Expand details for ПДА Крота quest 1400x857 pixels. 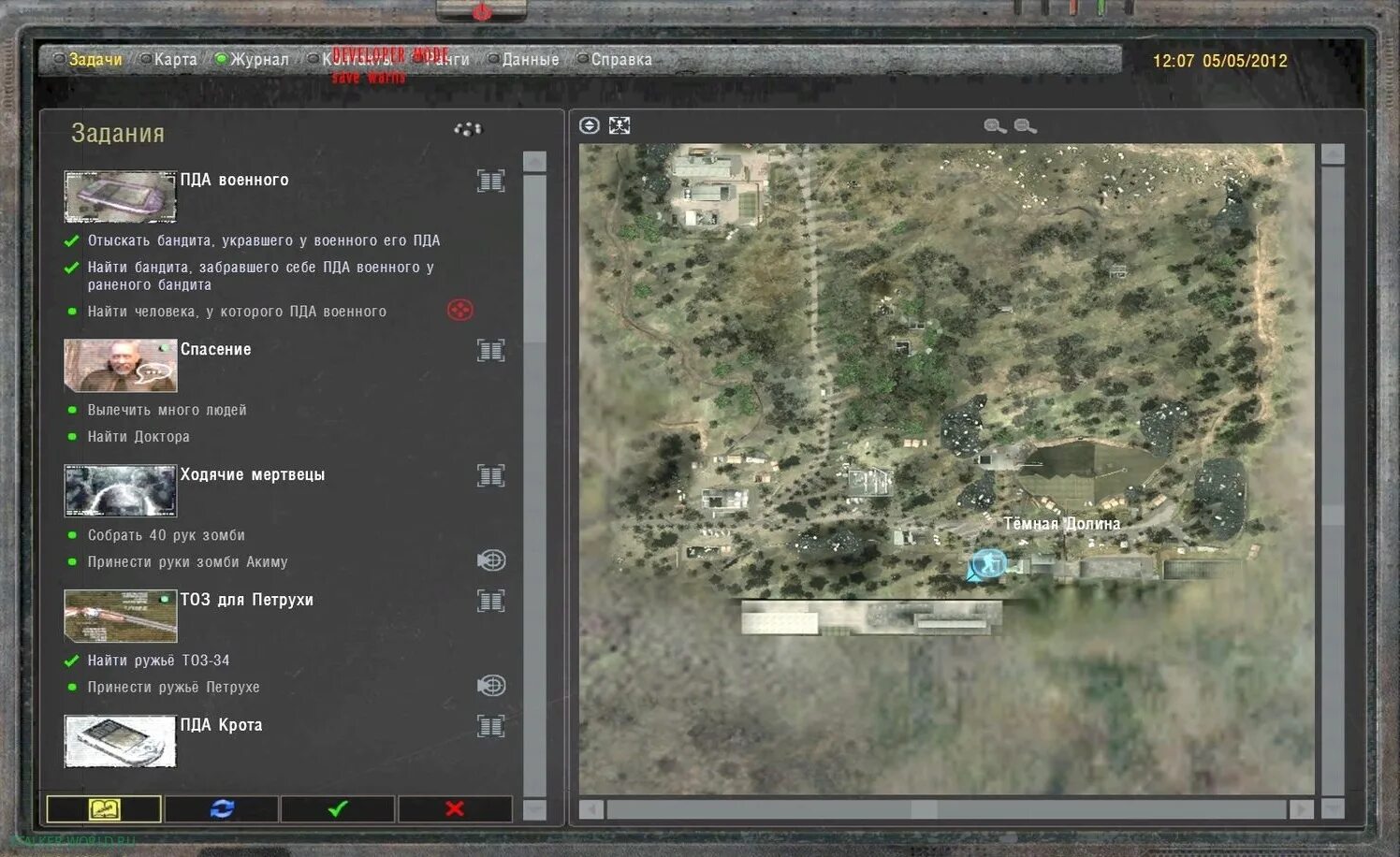[491, 726]
